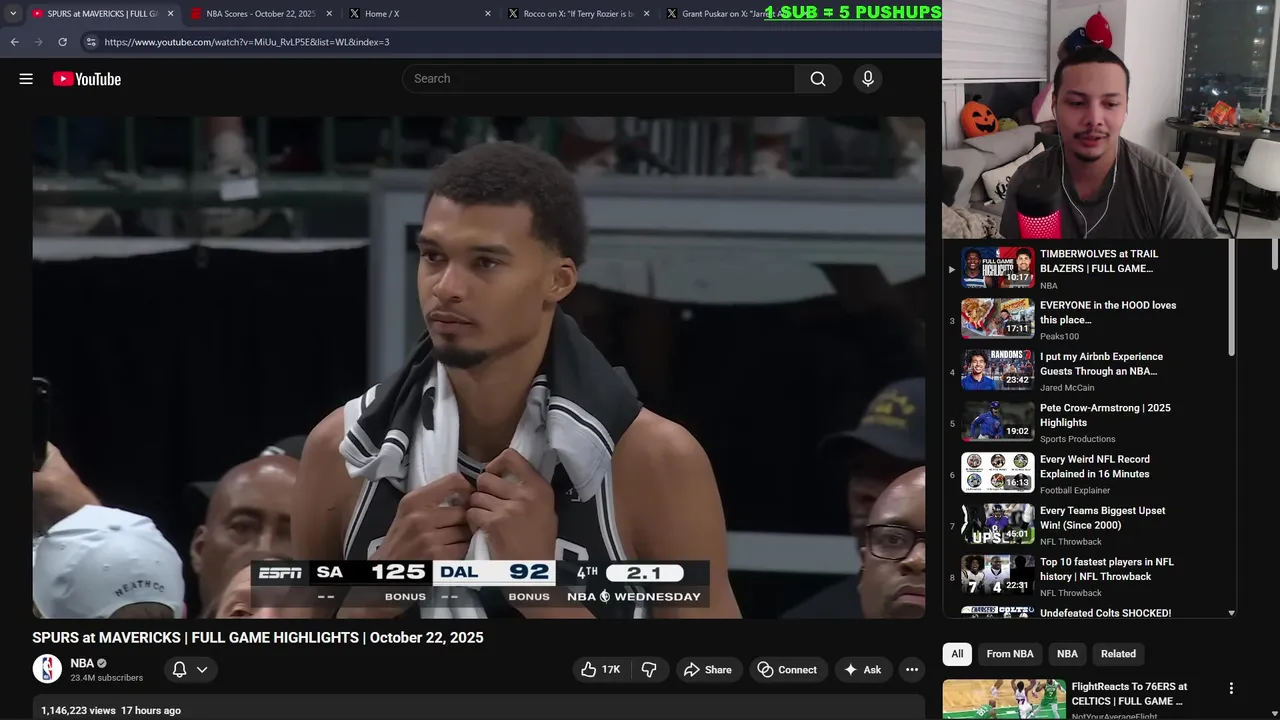The width and height of the screenshot is (1280, 720).
Task: Select the All filter chip
Action: 957,654
